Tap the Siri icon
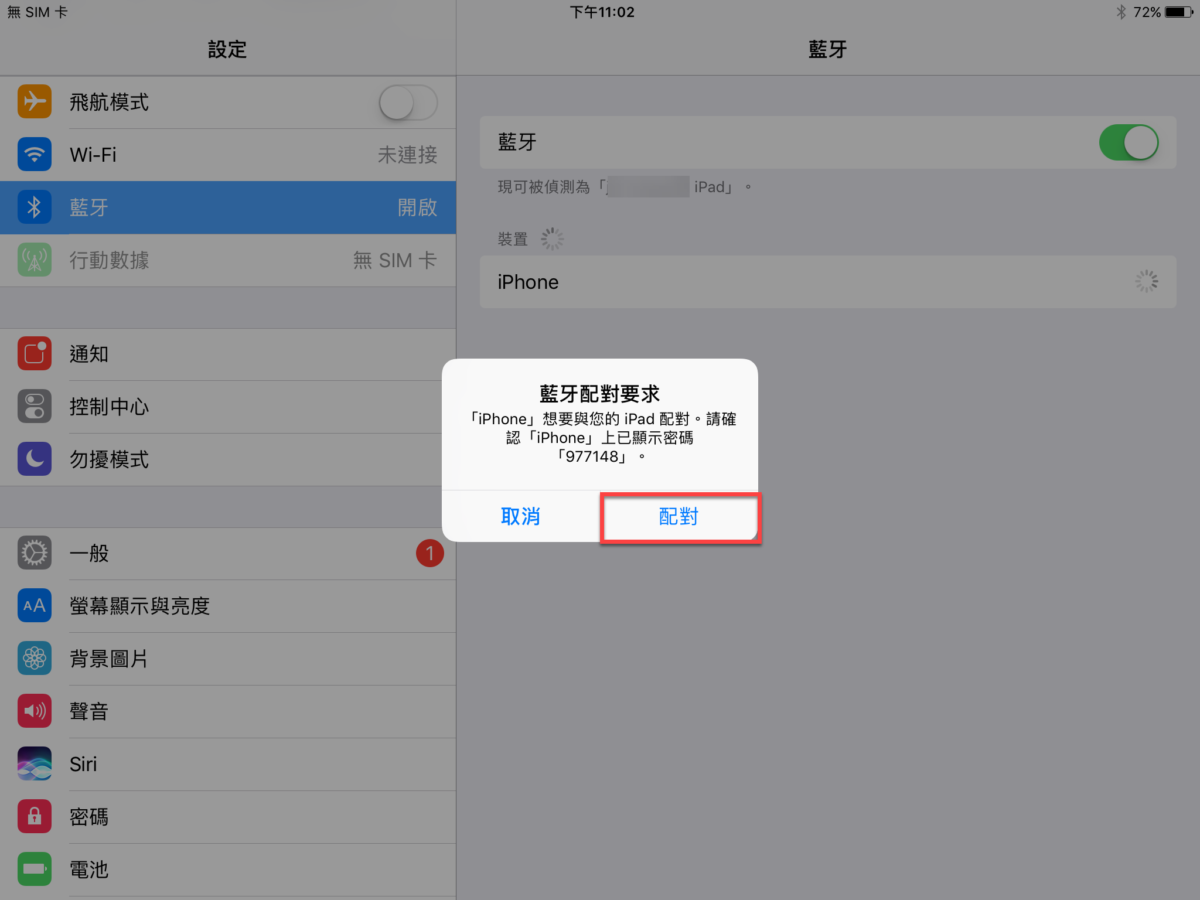Image resolution: width=1200 pixels, height=900 pixels. pyautogui.click(x=35, y=764)
